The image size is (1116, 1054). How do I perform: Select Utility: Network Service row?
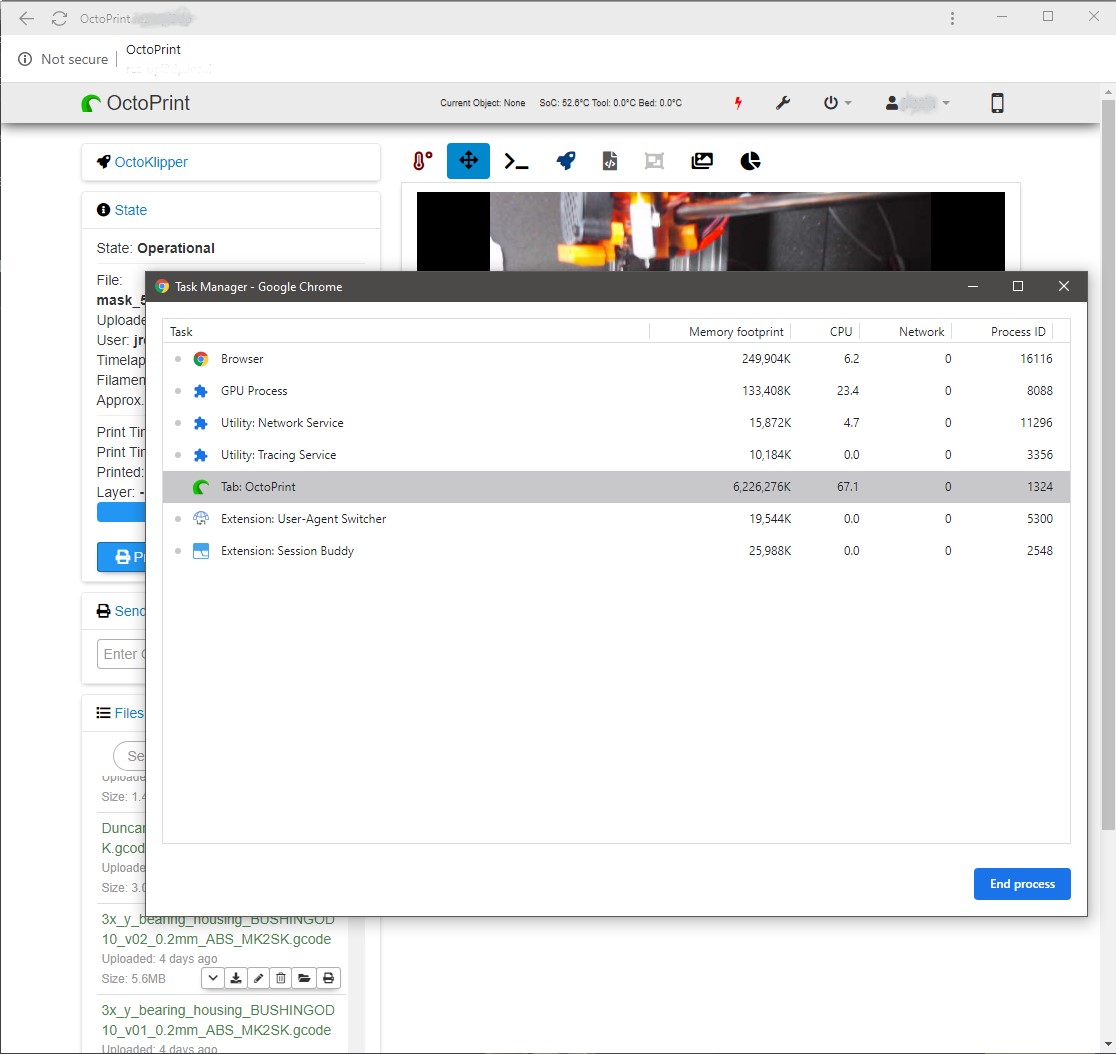point(616,423)
